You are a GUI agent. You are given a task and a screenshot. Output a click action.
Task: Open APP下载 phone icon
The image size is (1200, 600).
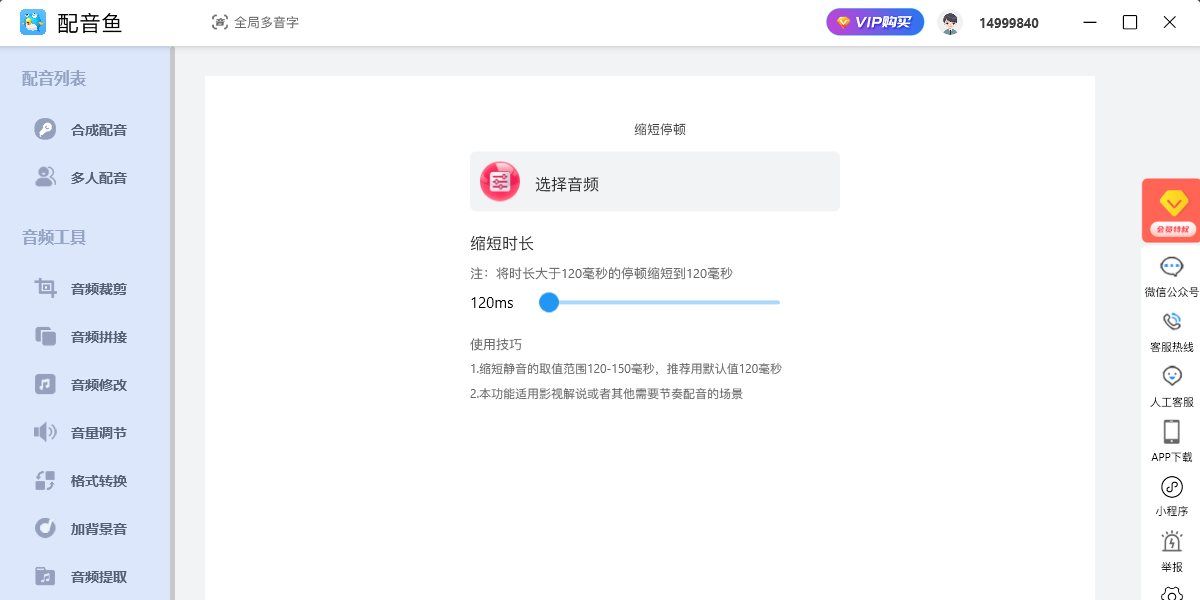[1171, 432]
